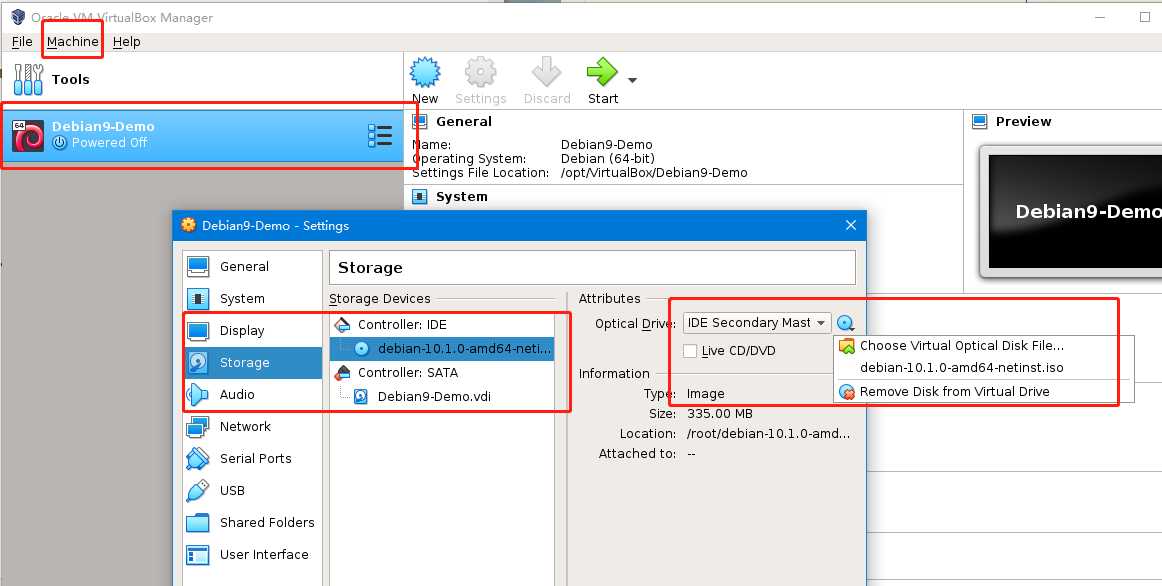Open Serial Ports settings category

[252, 459]
